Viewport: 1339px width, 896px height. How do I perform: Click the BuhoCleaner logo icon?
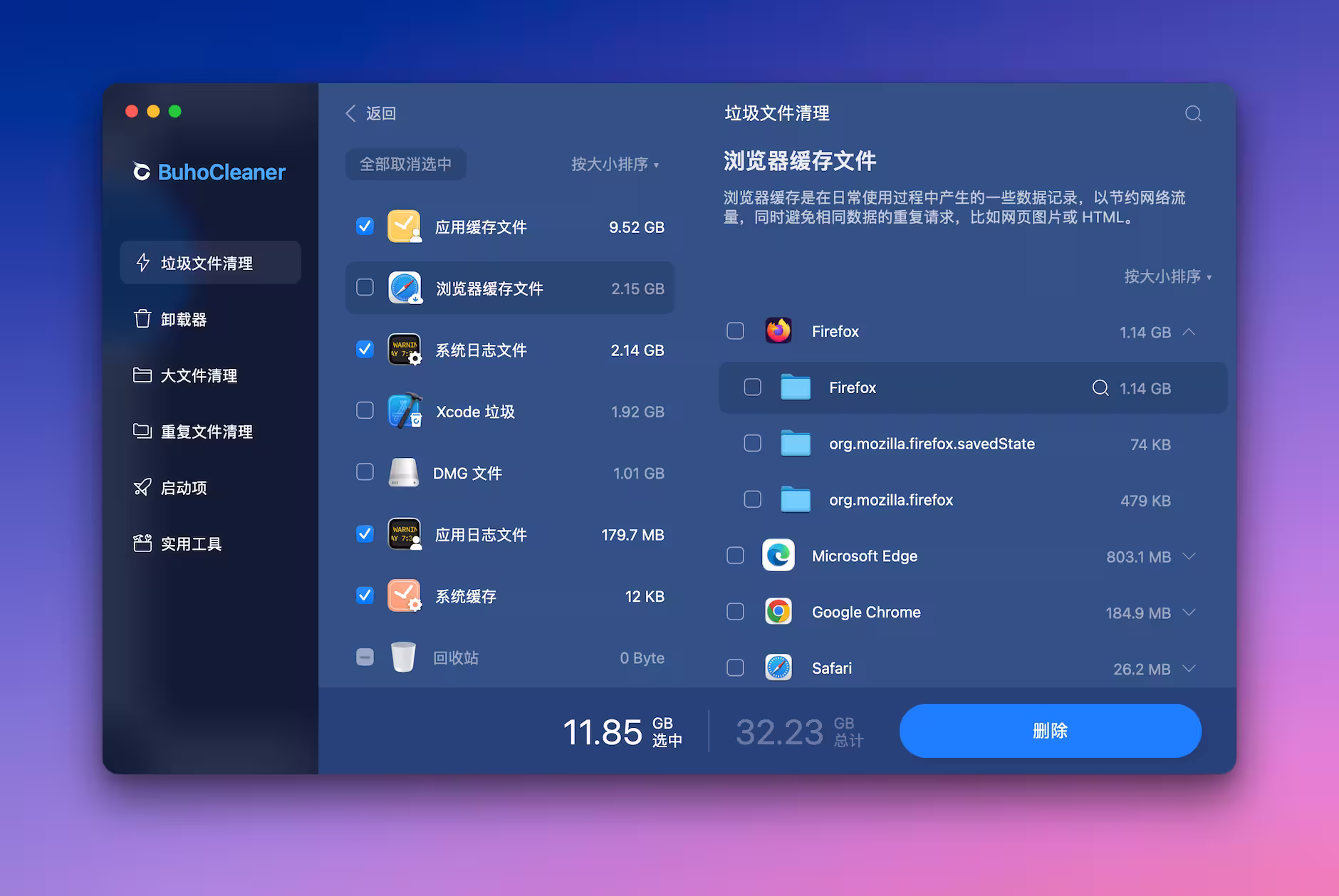click(x=142, y=172)
